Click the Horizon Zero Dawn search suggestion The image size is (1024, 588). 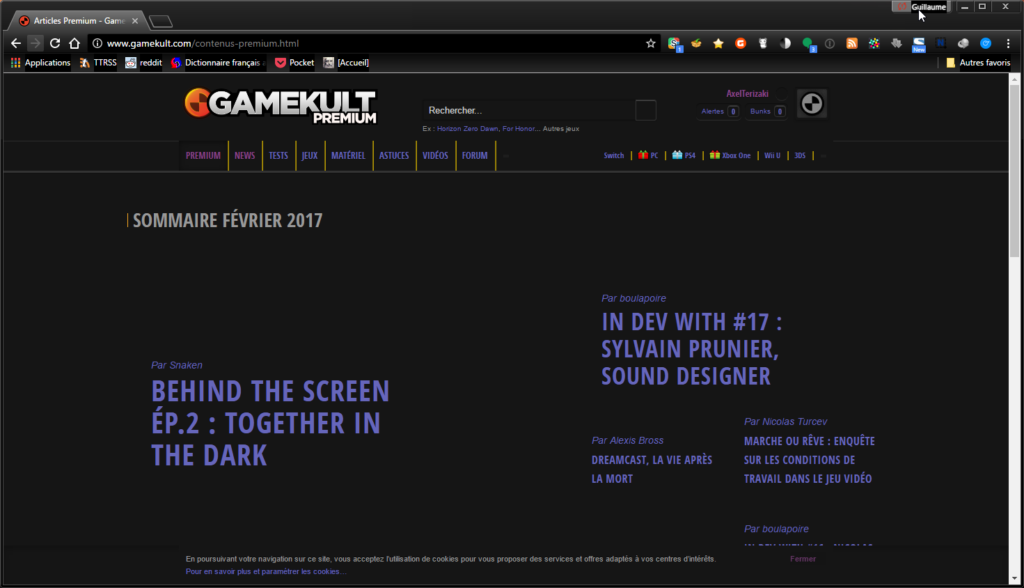pos(468,129)
